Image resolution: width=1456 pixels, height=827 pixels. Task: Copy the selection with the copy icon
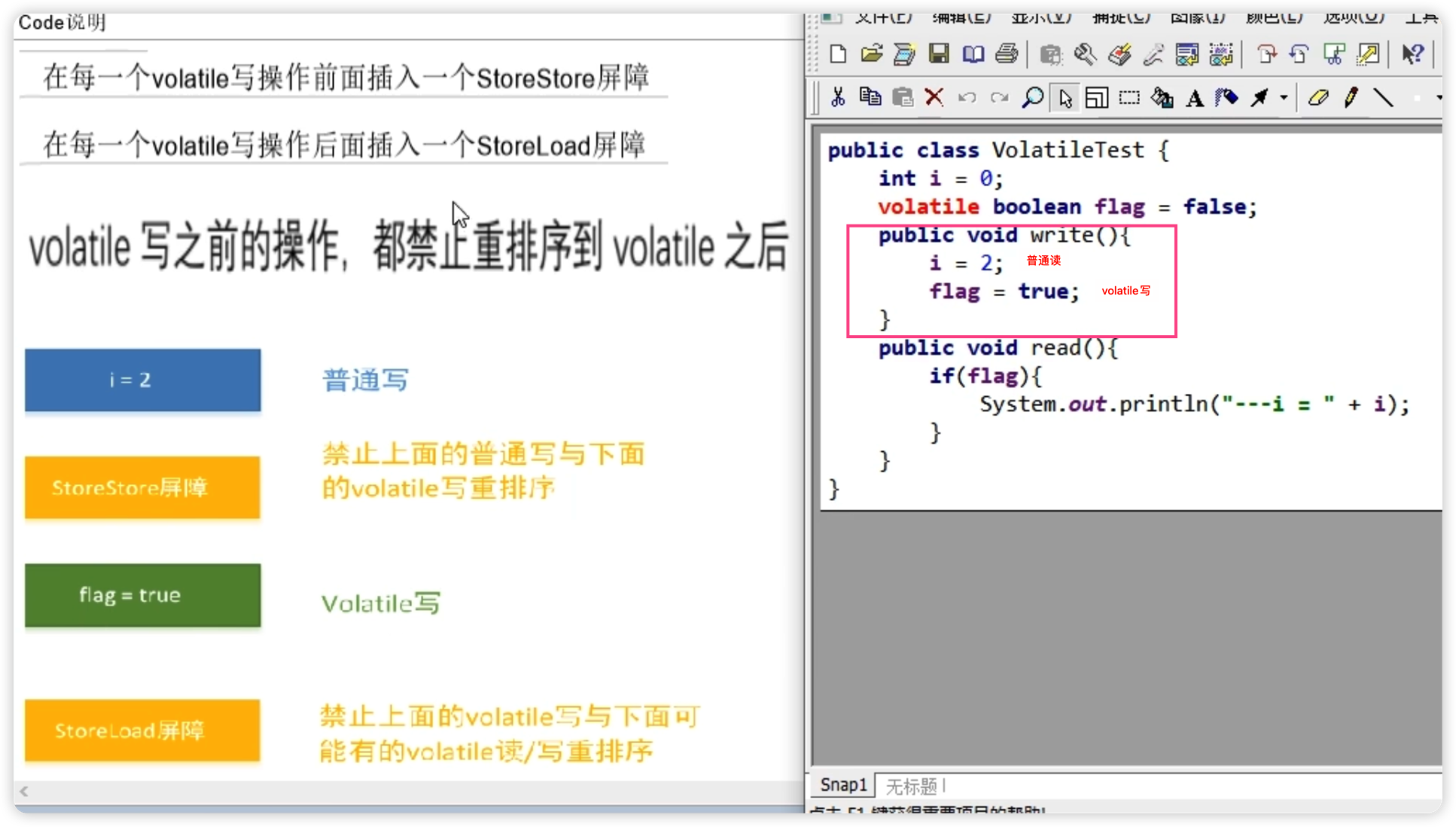[x=870, y=98]
